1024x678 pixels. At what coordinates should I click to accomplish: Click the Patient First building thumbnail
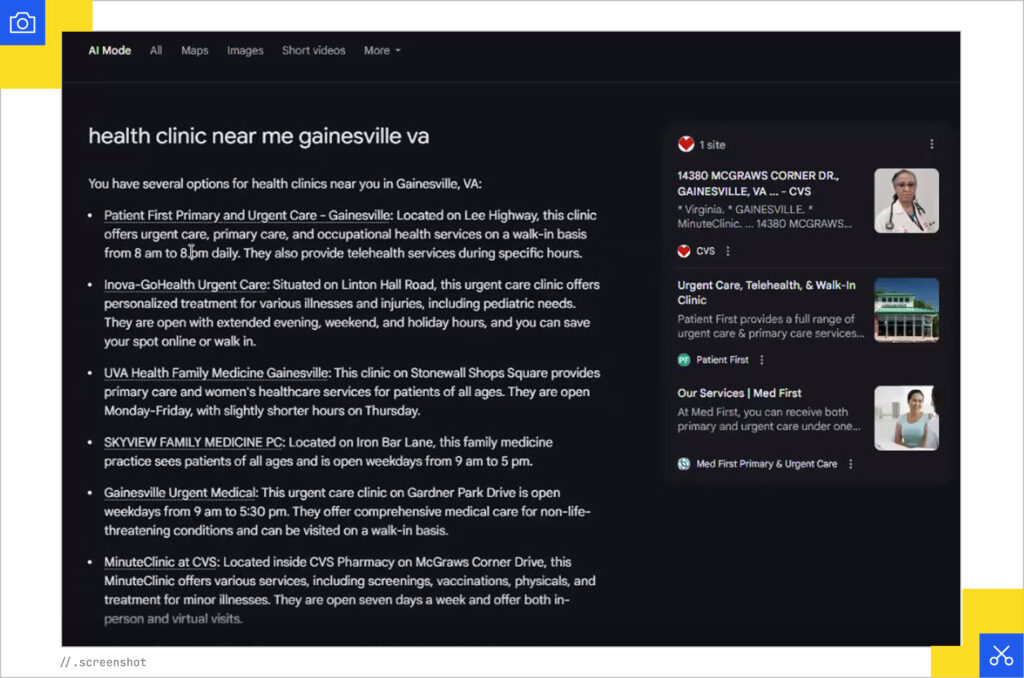[x=906, y=310]
